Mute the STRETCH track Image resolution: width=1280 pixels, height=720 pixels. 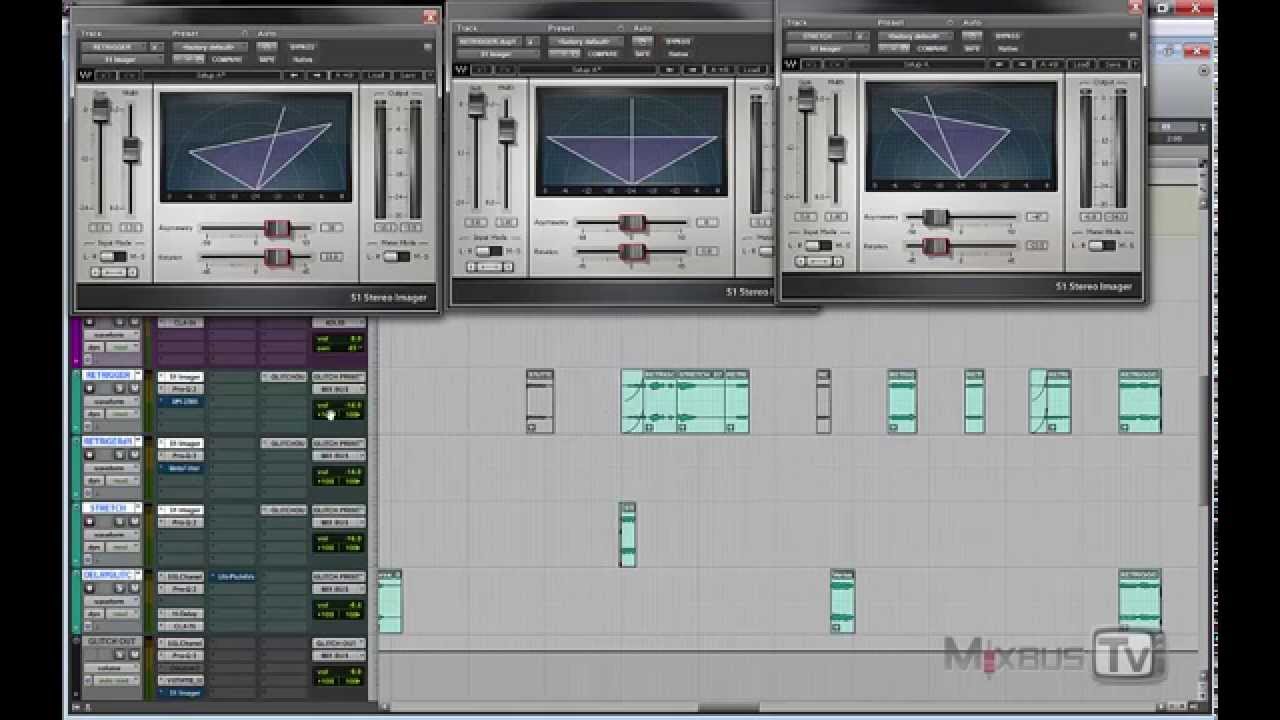134,522
